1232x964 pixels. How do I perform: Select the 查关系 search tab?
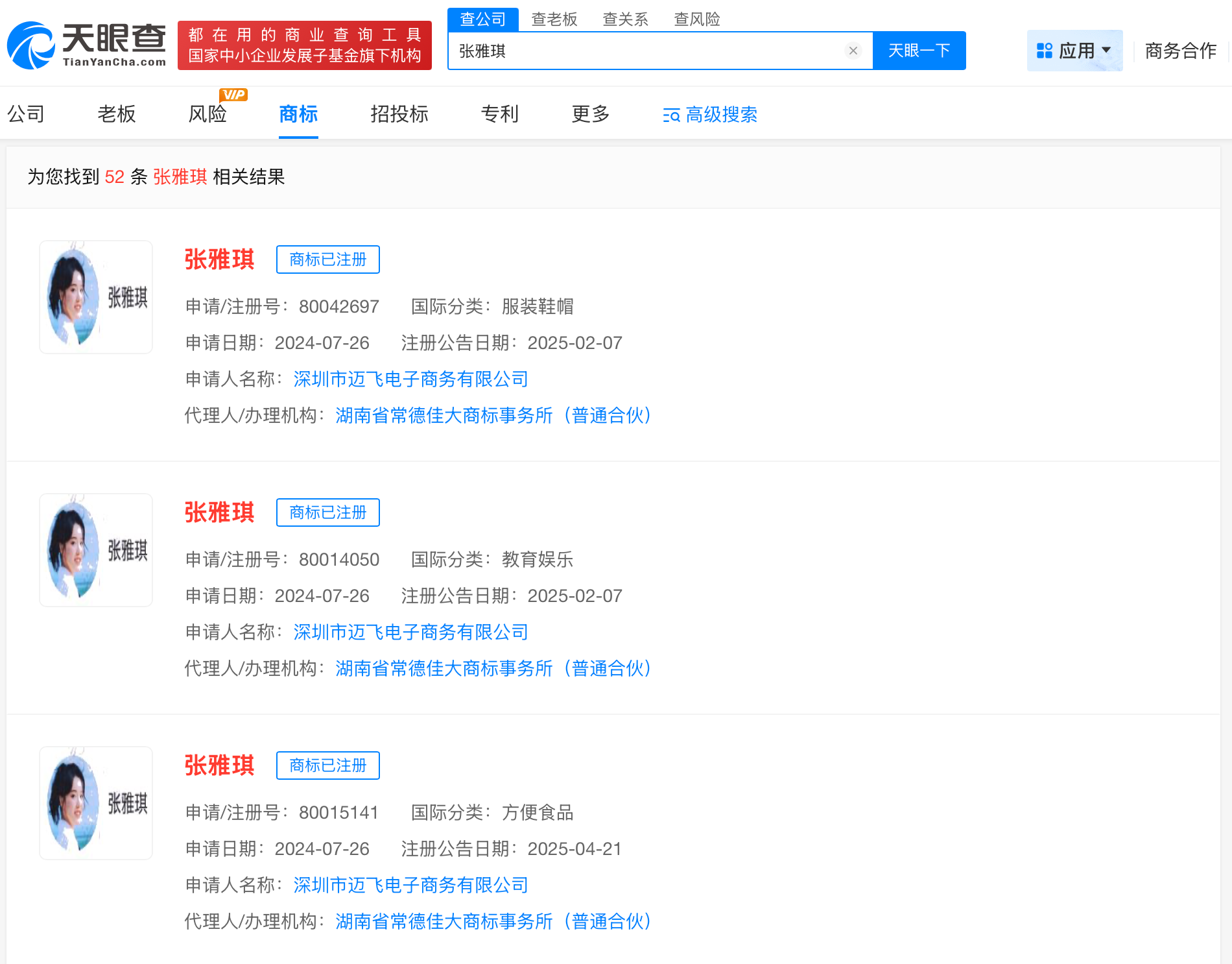point(626,19)
